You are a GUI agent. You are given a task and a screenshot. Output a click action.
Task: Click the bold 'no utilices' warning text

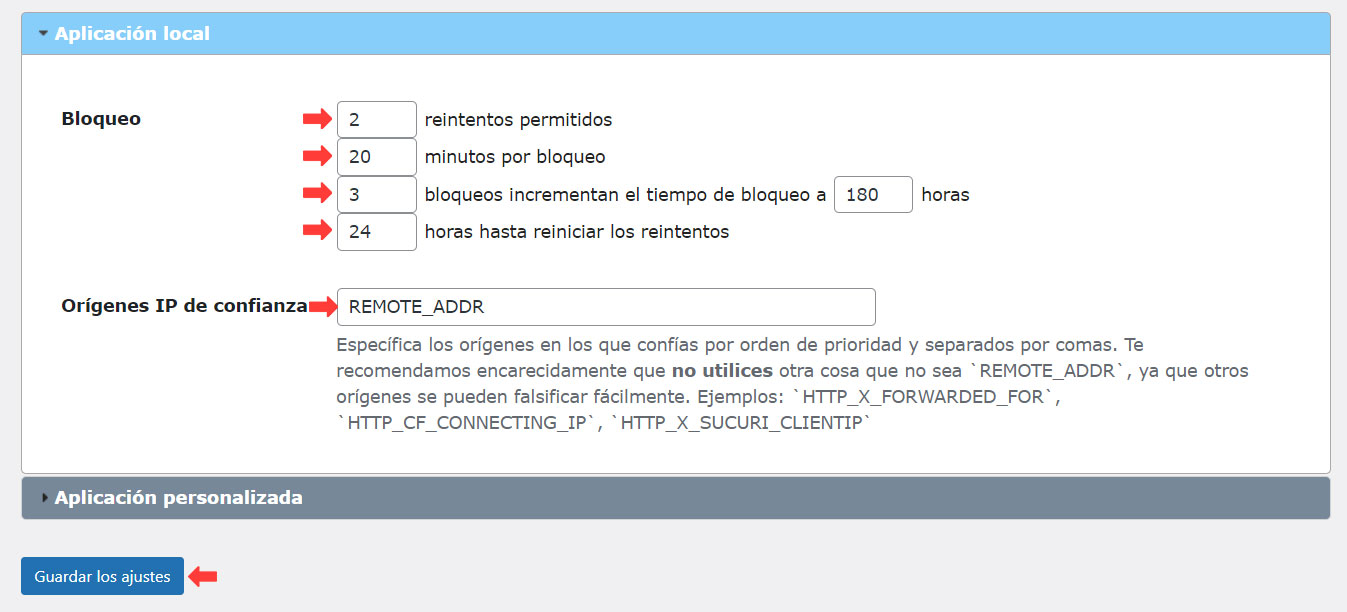(722, 371)
